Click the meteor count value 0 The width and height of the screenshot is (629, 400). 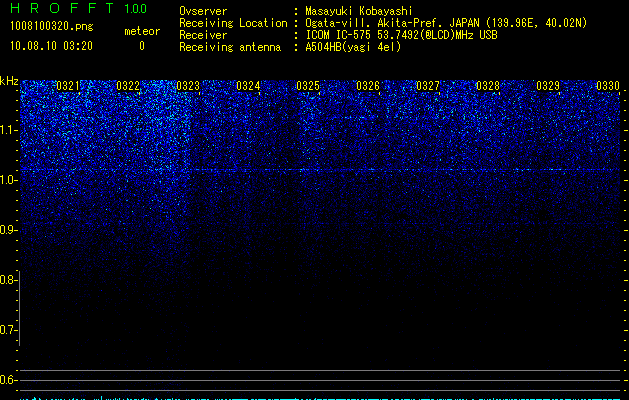point(142,46)
